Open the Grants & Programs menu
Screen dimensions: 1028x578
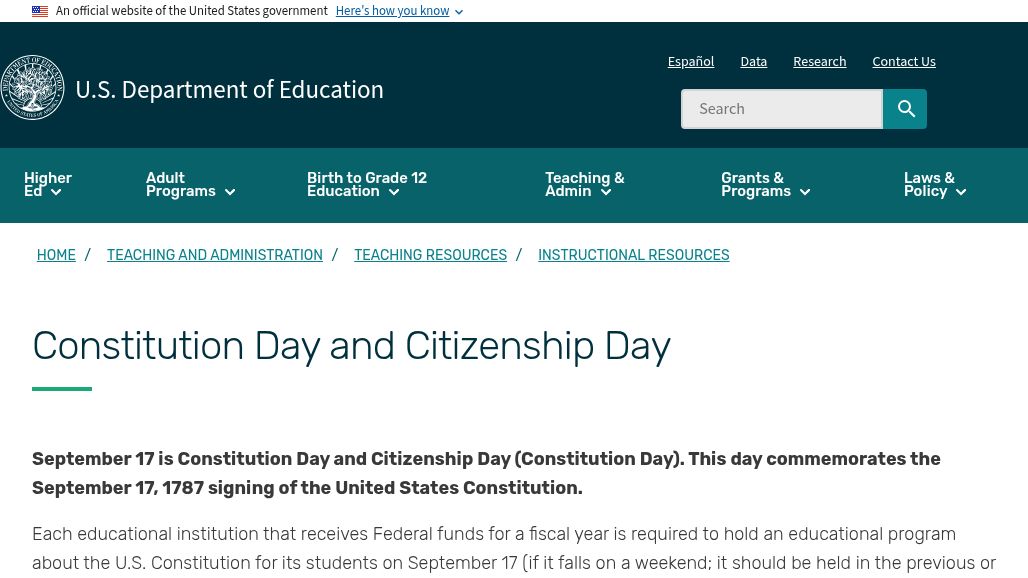coord(766,185)
